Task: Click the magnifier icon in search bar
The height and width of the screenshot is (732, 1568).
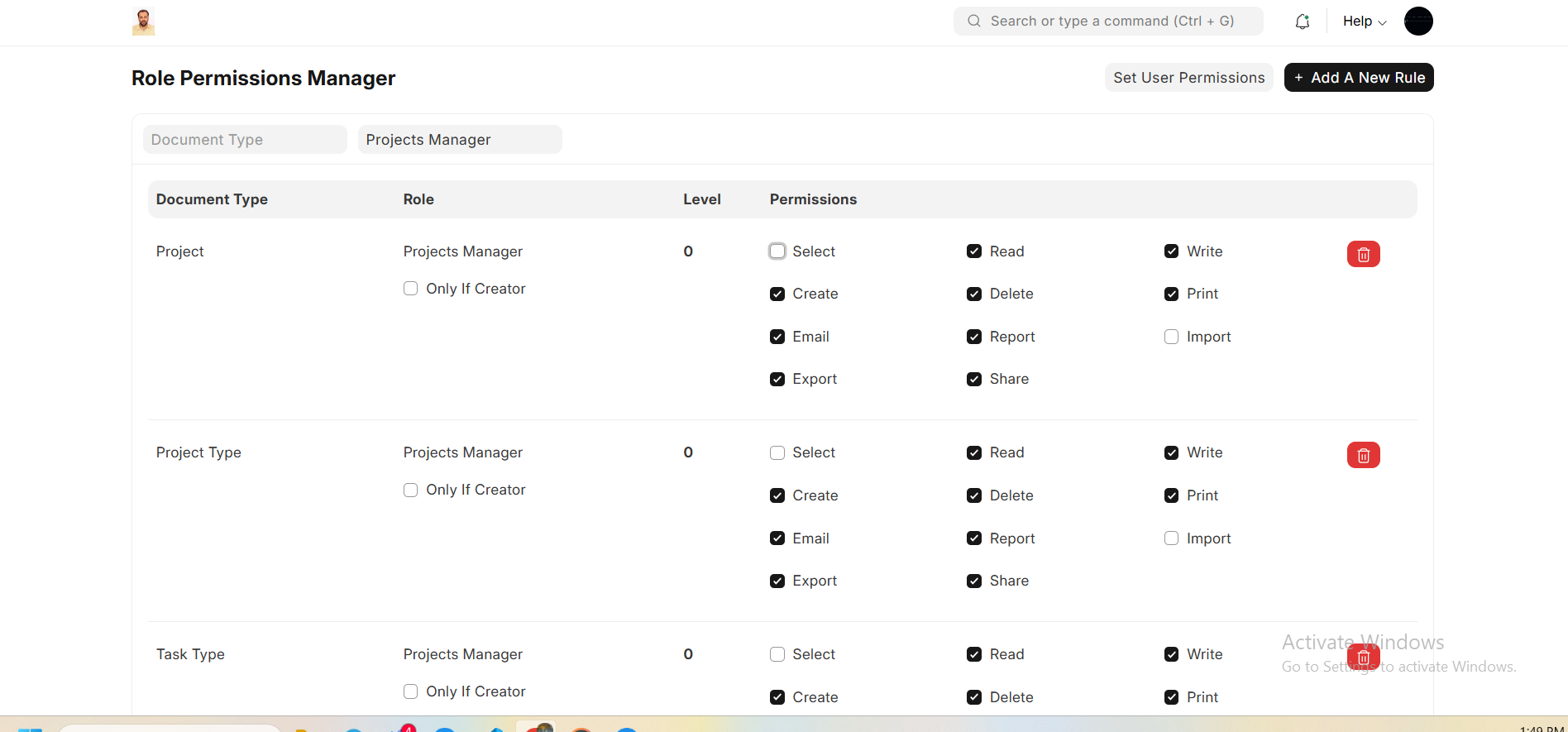Action: pyautogui.click(x=974, y=22)
